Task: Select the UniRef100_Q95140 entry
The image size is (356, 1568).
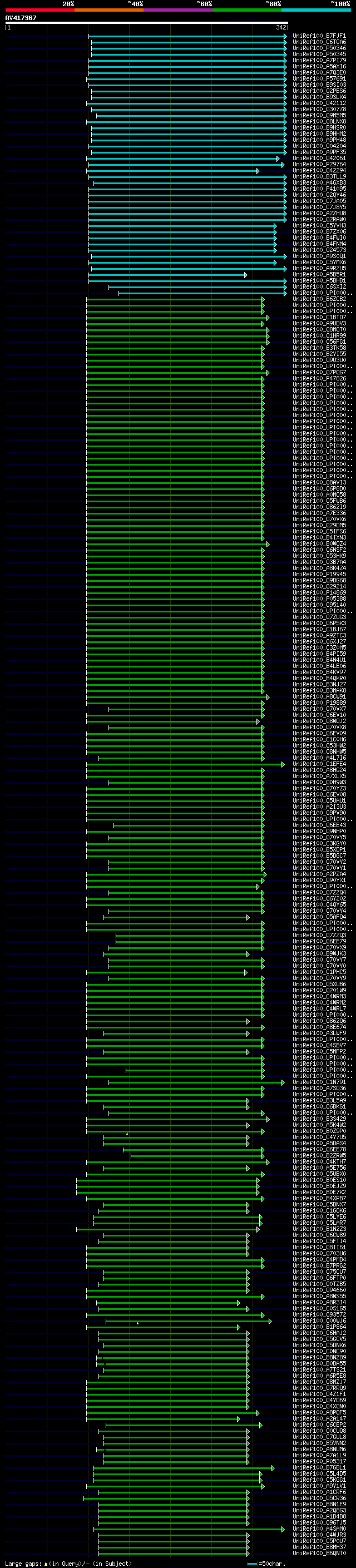Action: pyautogui.click(x=319, y=605)
